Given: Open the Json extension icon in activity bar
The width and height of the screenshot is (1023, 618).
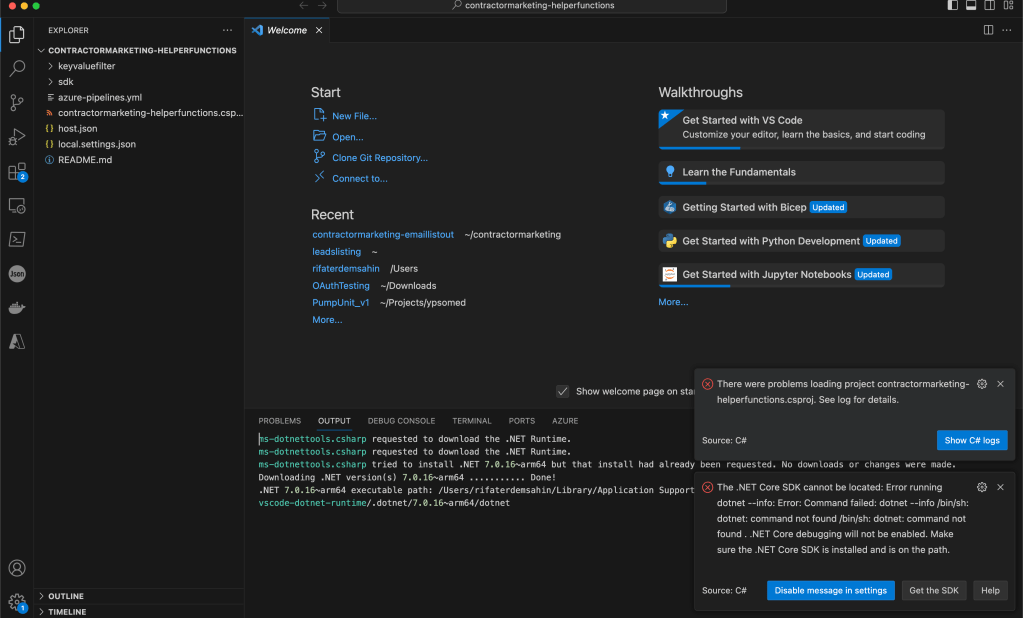Looking at the screenshot, I should point(17,273).
